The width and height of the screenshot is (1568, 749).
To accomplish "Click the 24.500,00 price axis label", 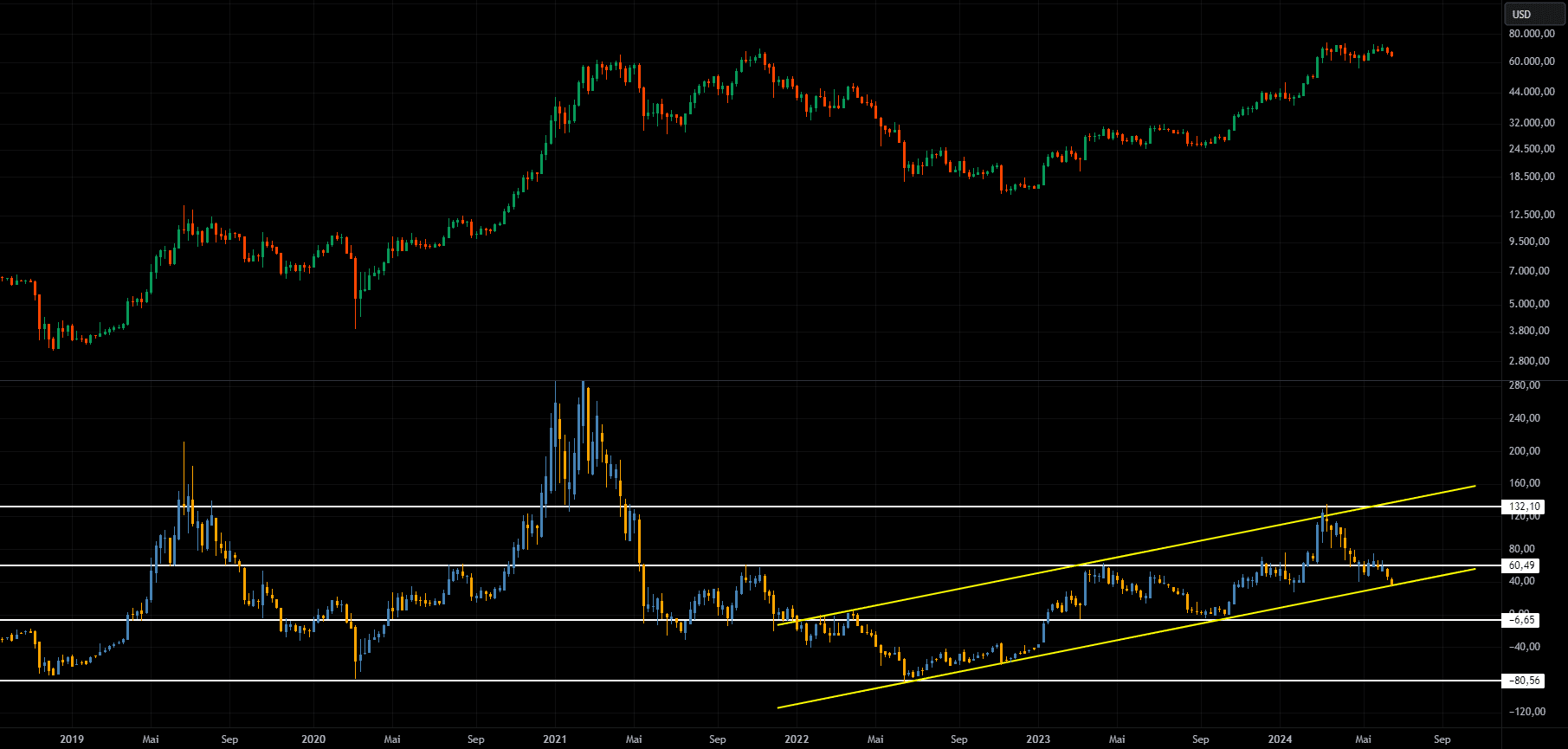I will pos(1532,149).
